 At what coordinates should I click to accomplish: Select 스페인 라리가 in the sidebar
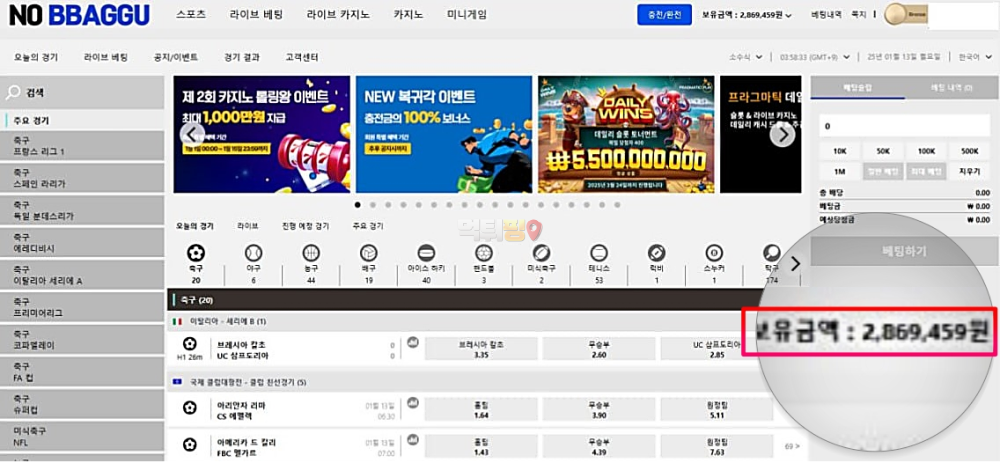click(82, 178)
